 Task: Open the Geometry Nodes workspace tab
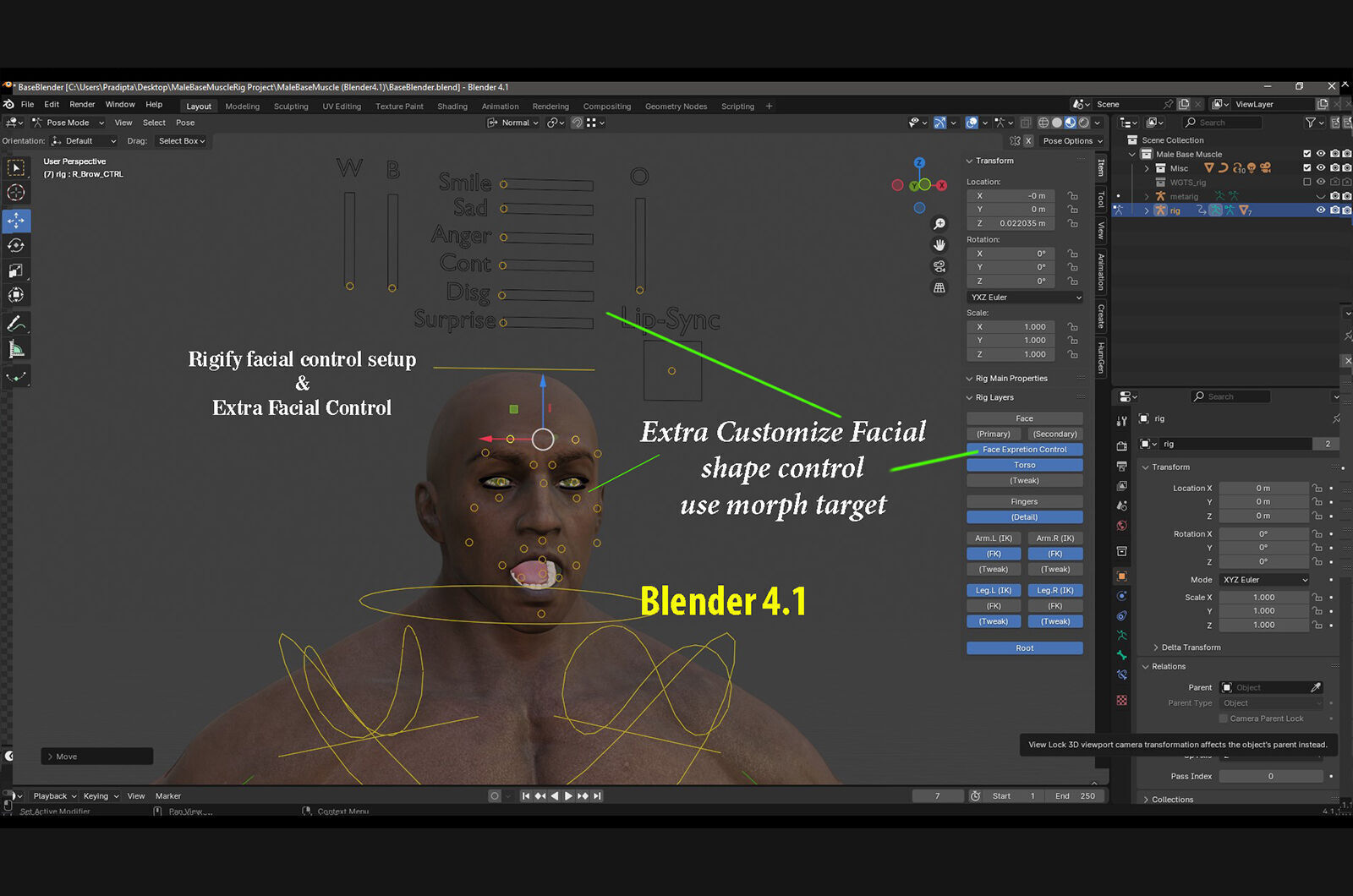pyautogui.click(x=676, y=107)
